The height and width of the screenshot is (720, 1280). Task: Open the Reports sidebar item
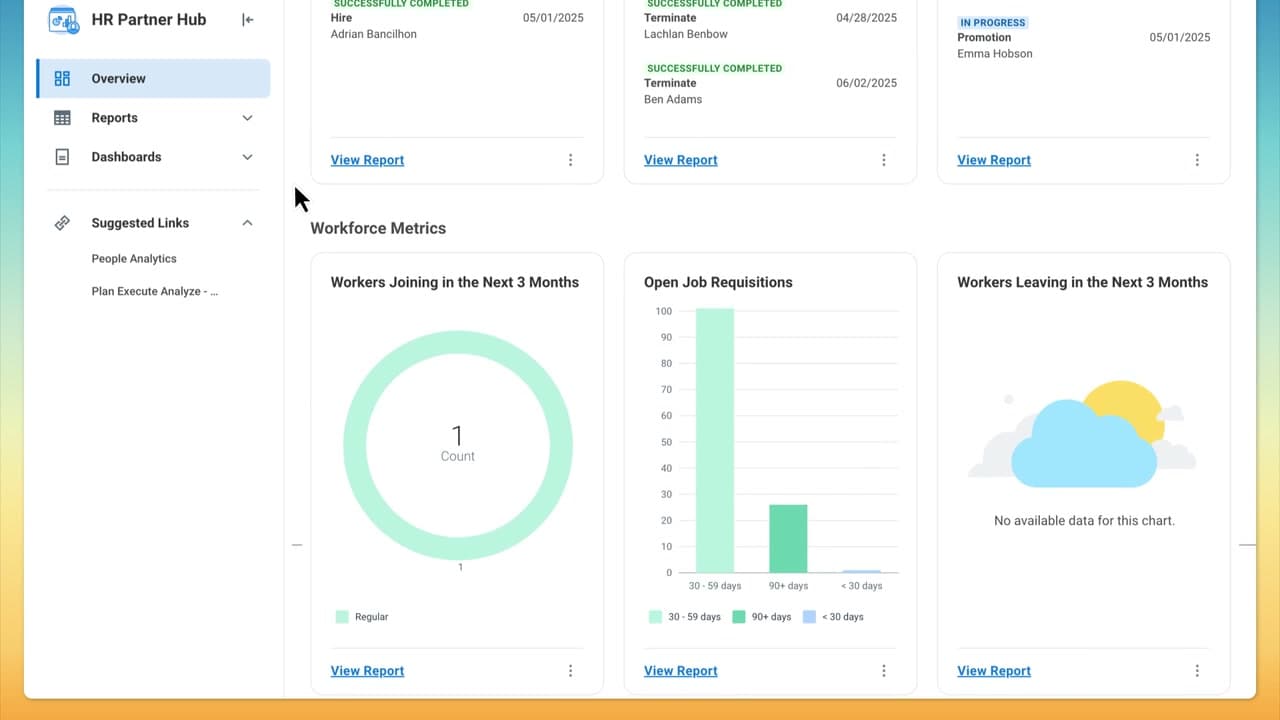pyautogui.click(x=153, y=118)
